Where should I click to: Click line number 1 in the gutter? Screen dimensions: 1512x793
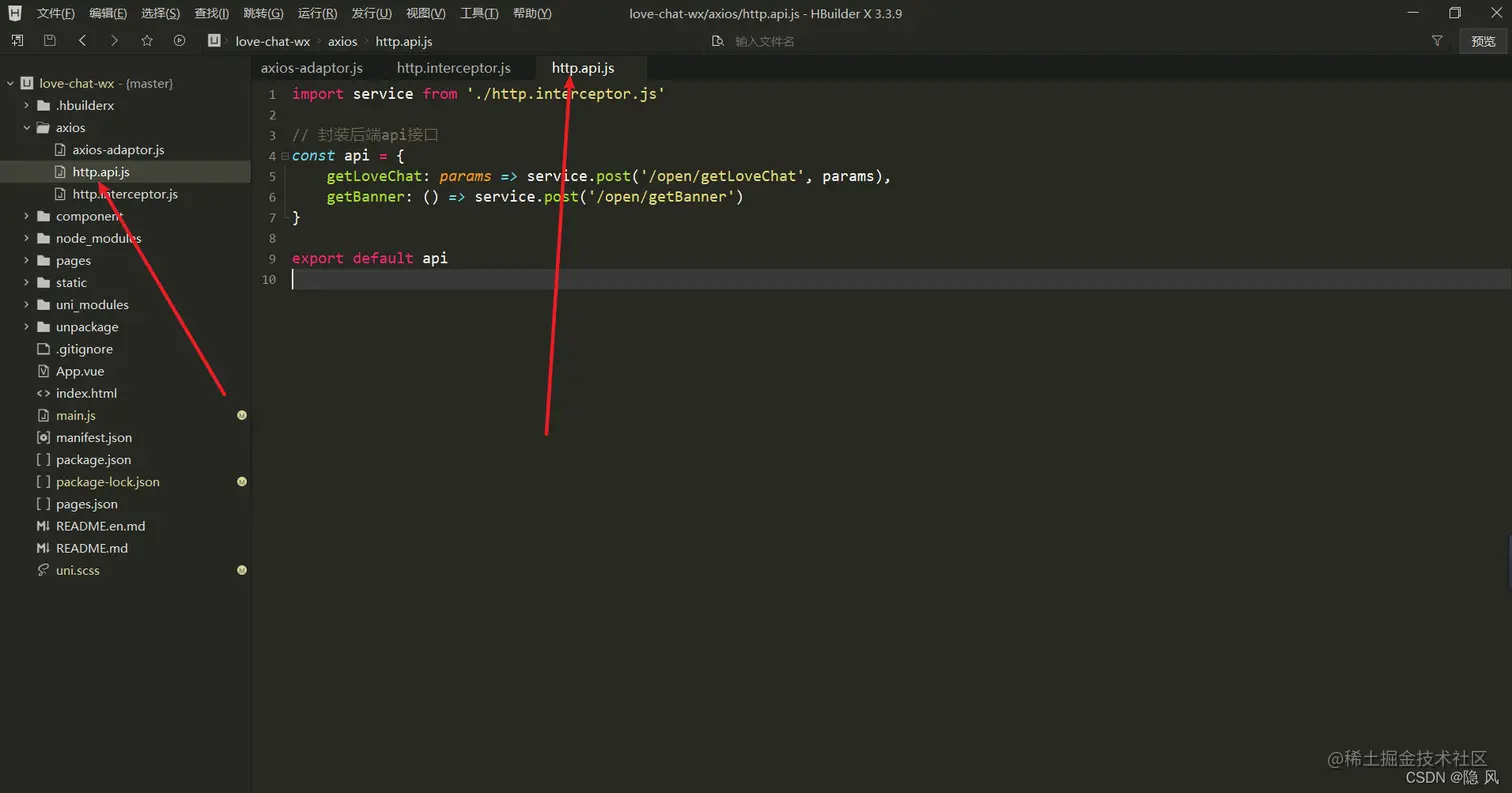click(x=272, y=94)
